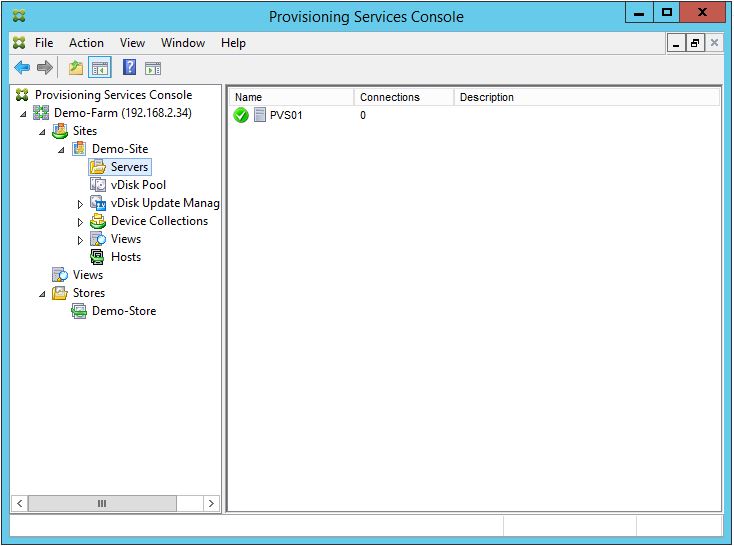The height and width of the screenshot is (546, 734).
Task: Click the console icon in the menu bar
Action: (x=19, y=43)
